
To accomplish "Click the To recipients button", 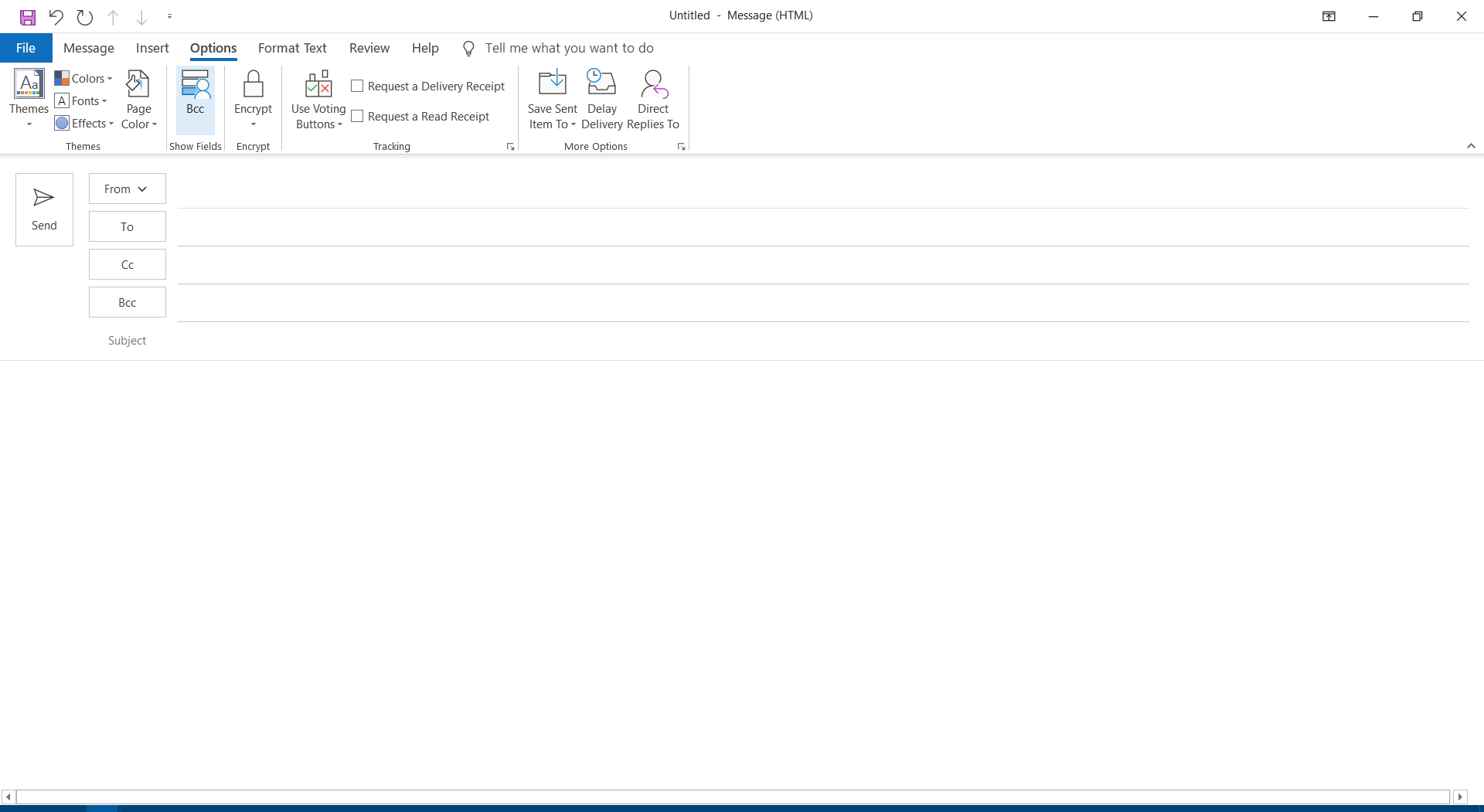I will (x=128, y=226).
